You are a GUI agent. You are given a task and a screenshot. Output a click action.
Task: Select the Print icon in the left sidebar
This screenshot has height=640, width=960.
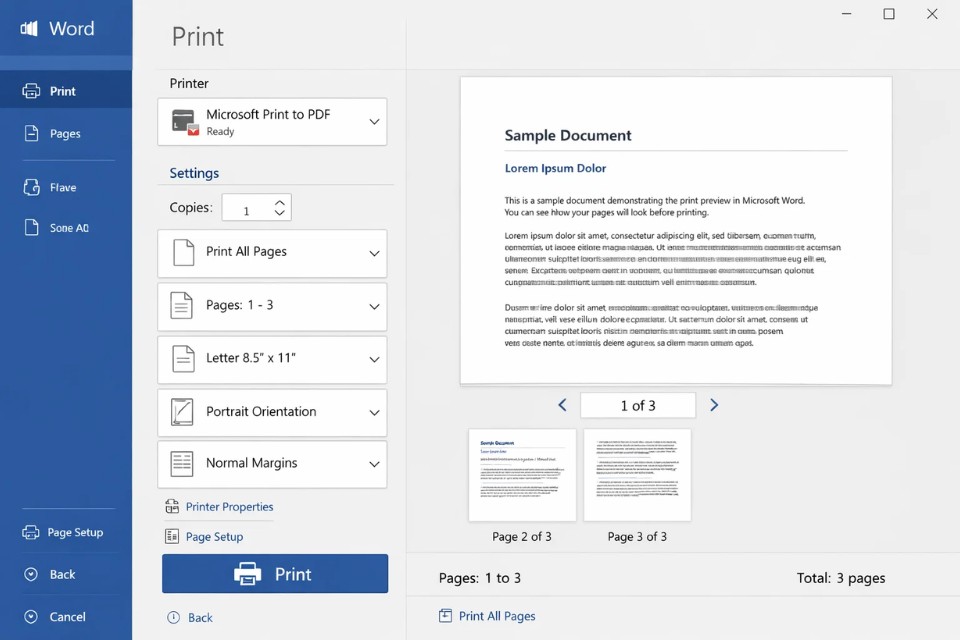(x=32, y=88)
